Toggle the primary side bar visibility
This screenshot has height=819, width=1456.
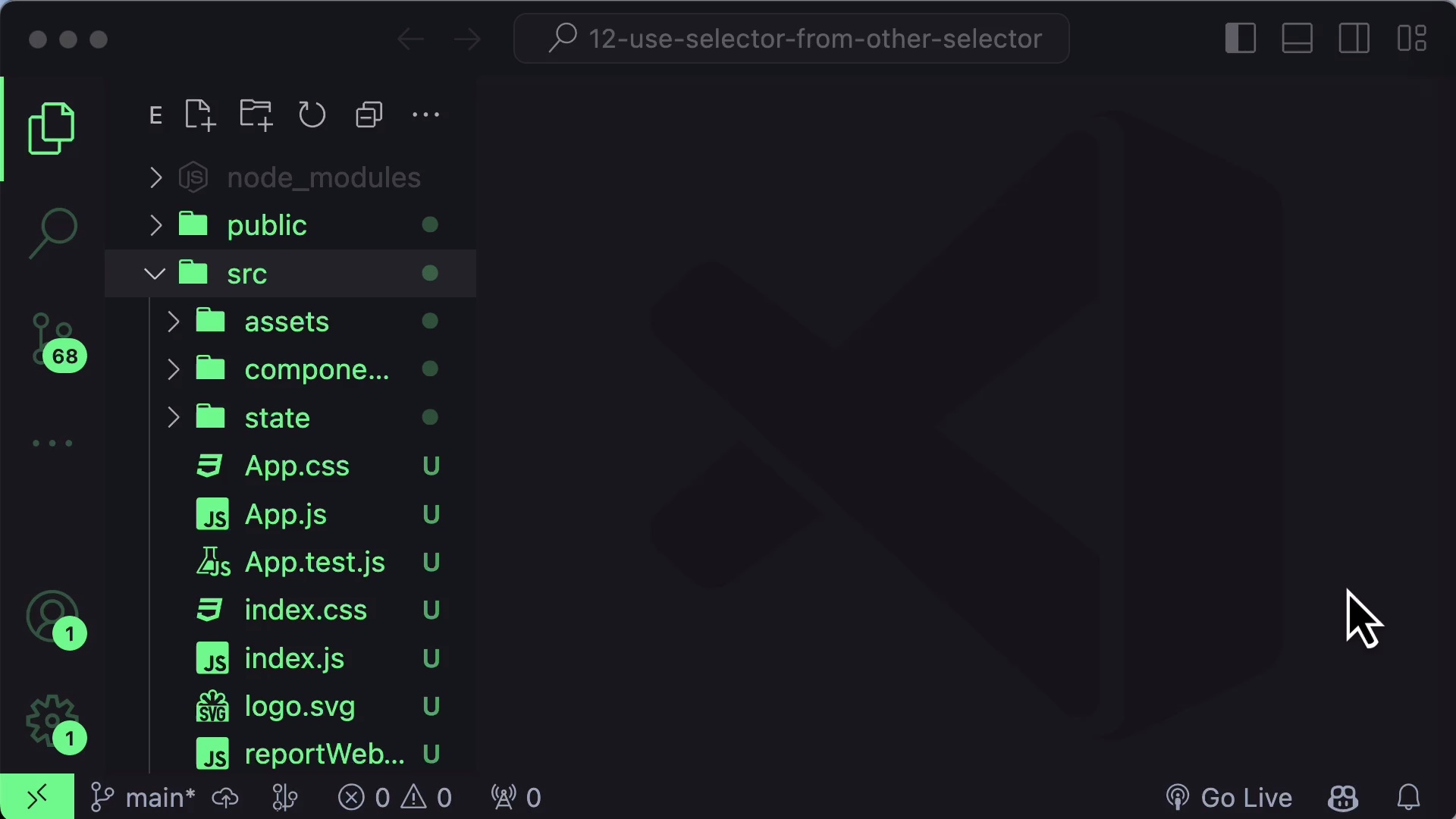coord(1241,39)
